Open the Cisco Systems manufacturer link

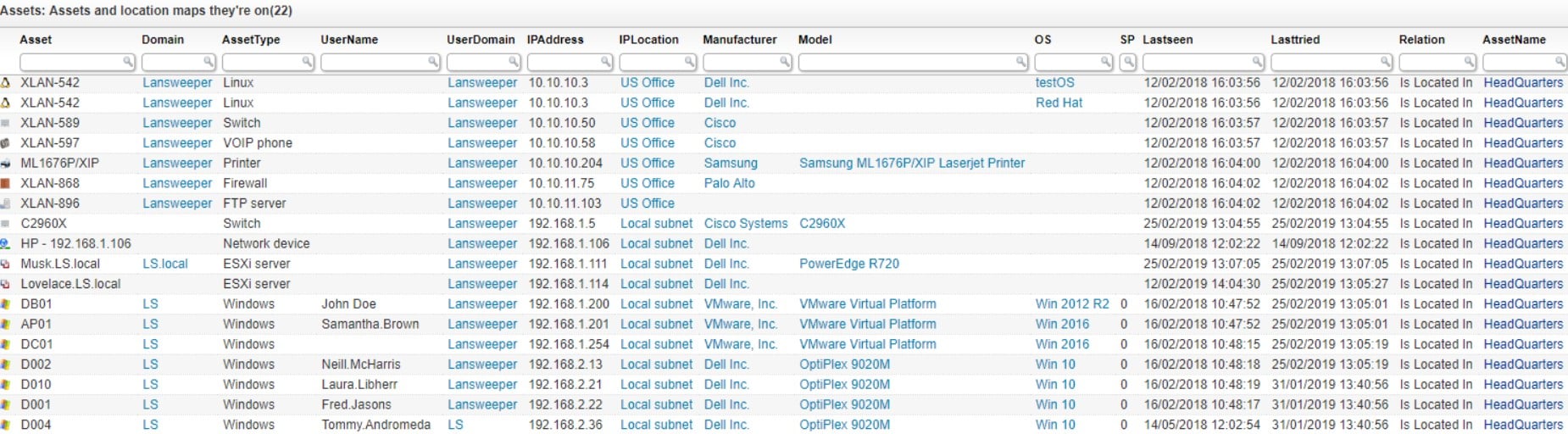tap(746, 224)
